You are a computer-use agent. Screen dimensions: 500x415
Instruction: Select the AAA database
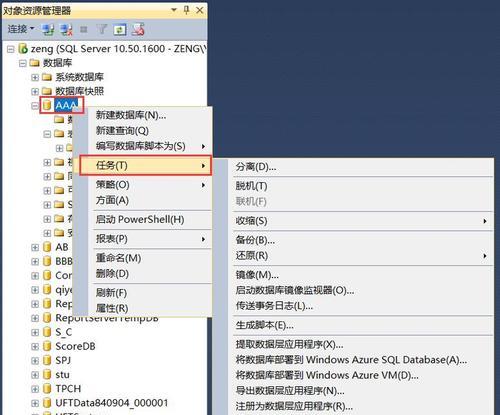(66, 105)
